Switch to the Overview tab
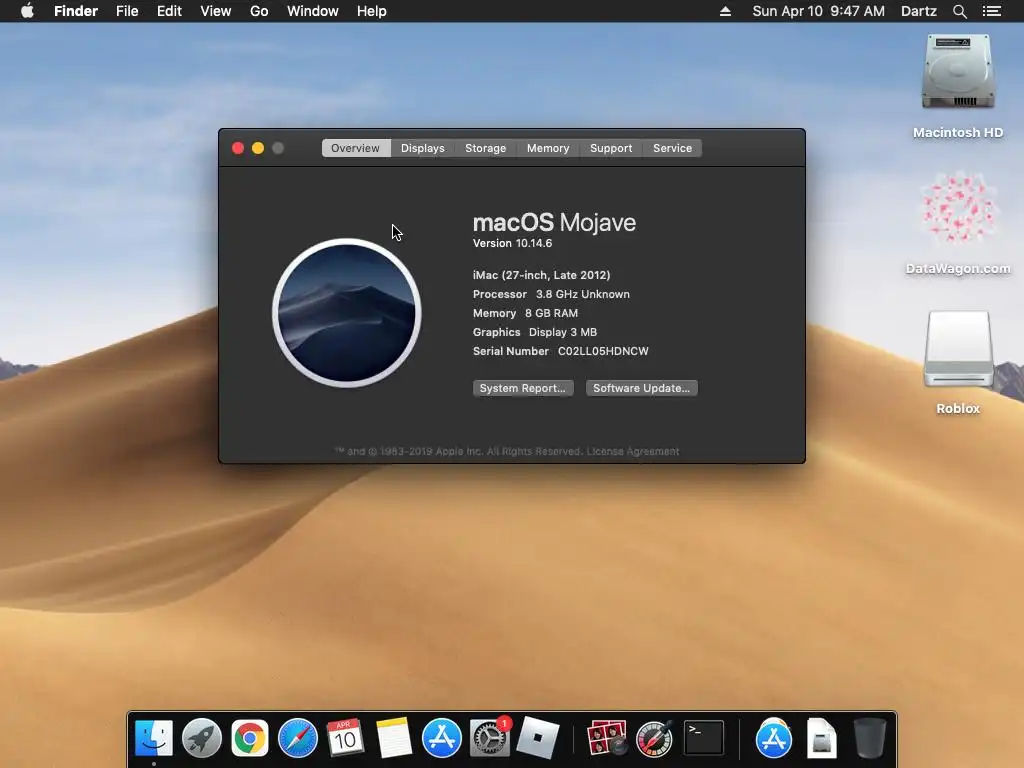1024x768 pixels. 355,148
